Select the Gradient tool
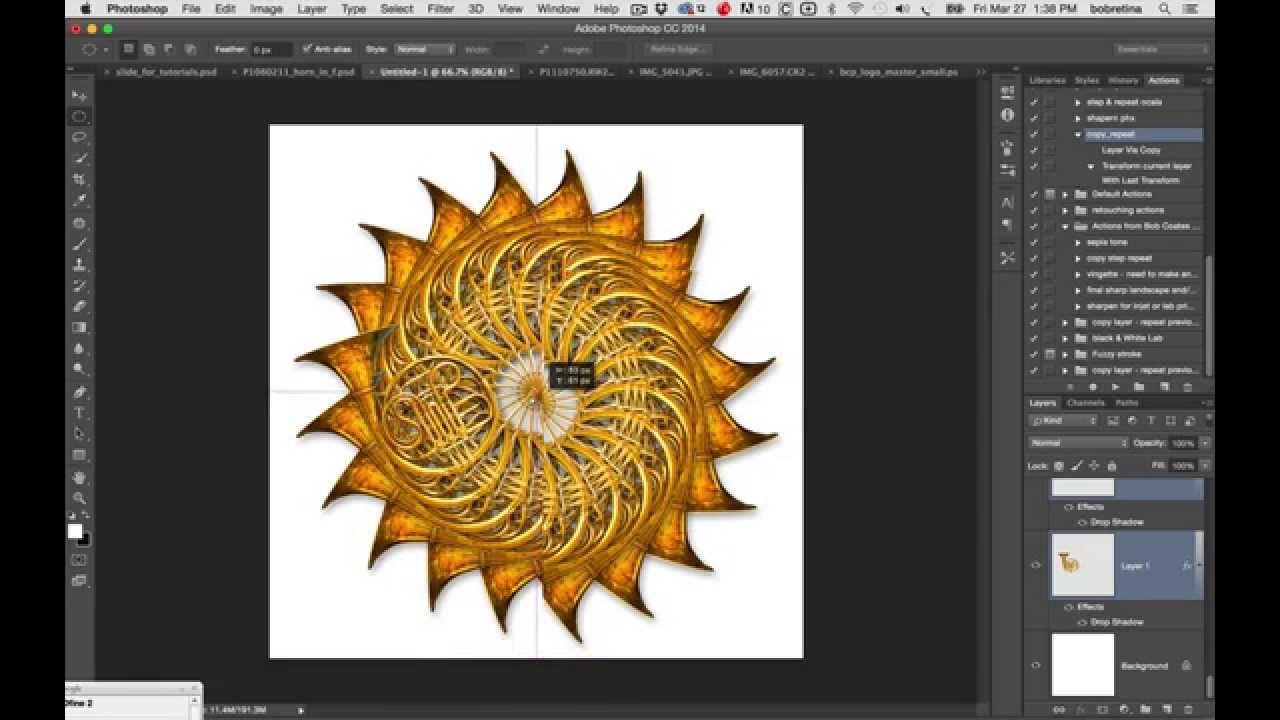 [x=79, y=327]
